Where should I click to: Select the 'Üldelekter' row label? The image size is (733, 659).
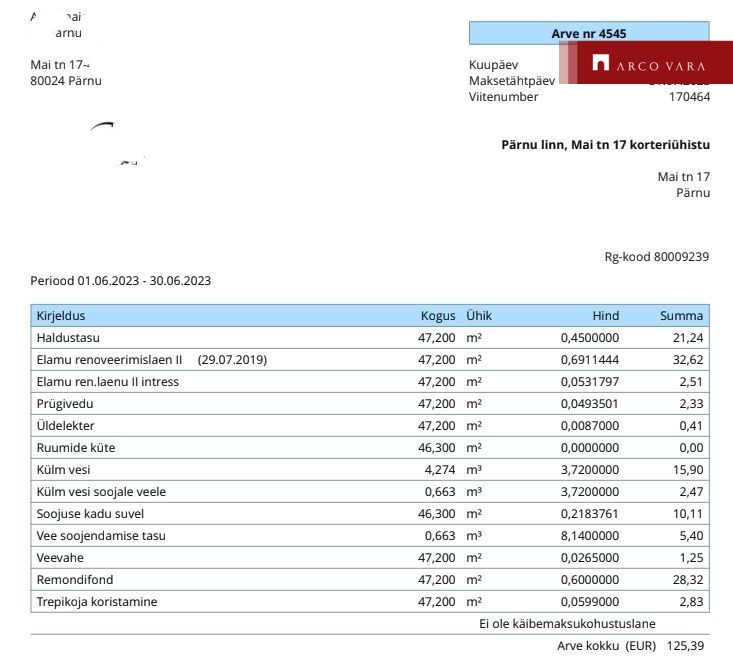pyautogui.click(x=65, y=425)
